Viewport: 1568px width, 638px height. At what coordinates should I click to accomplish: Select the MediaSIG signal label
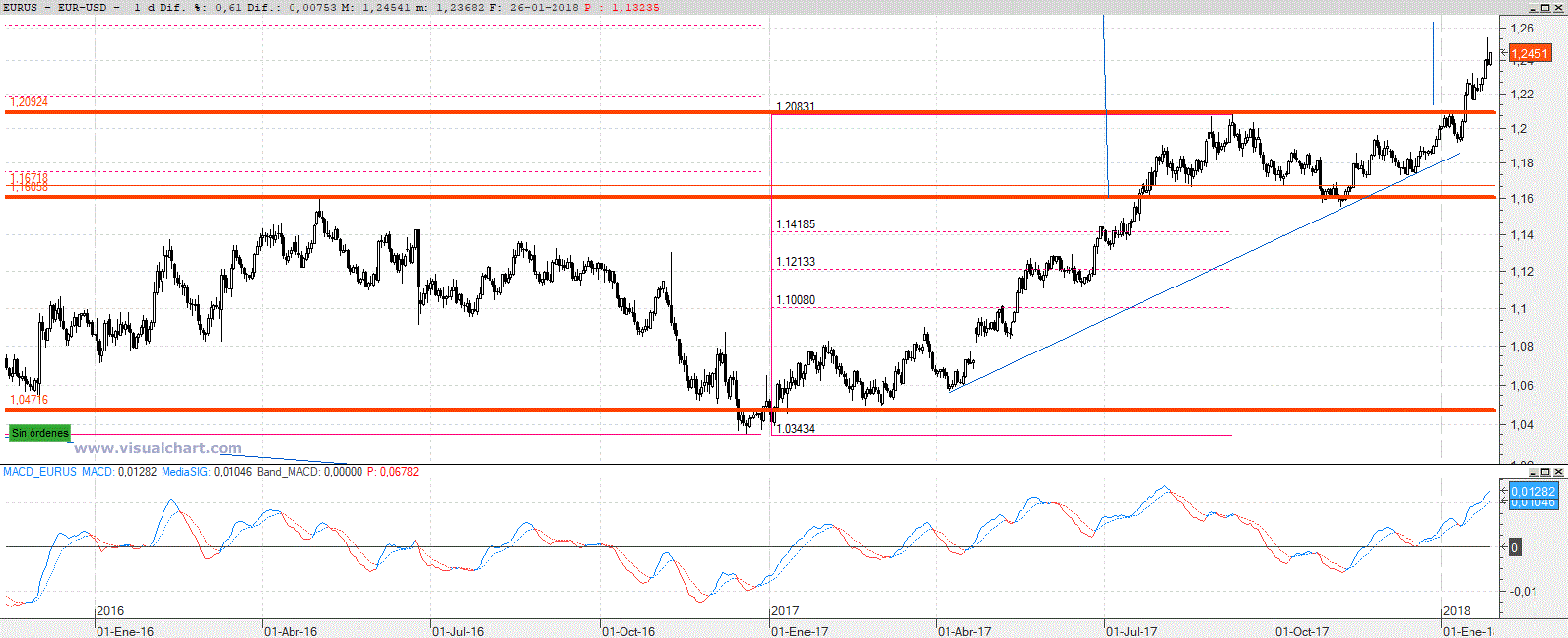(185, 472)
